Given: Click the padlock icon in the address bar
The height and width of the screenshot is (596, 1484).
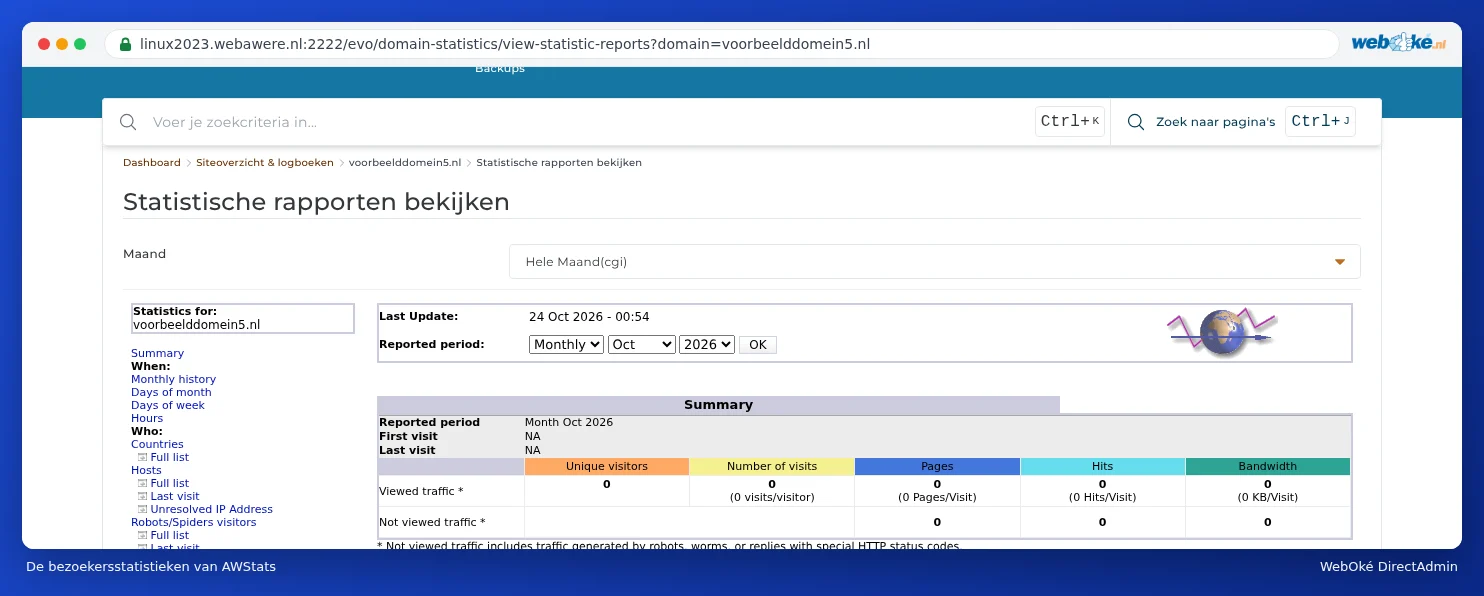Looking at the screenshot, I should click(125, 44).
